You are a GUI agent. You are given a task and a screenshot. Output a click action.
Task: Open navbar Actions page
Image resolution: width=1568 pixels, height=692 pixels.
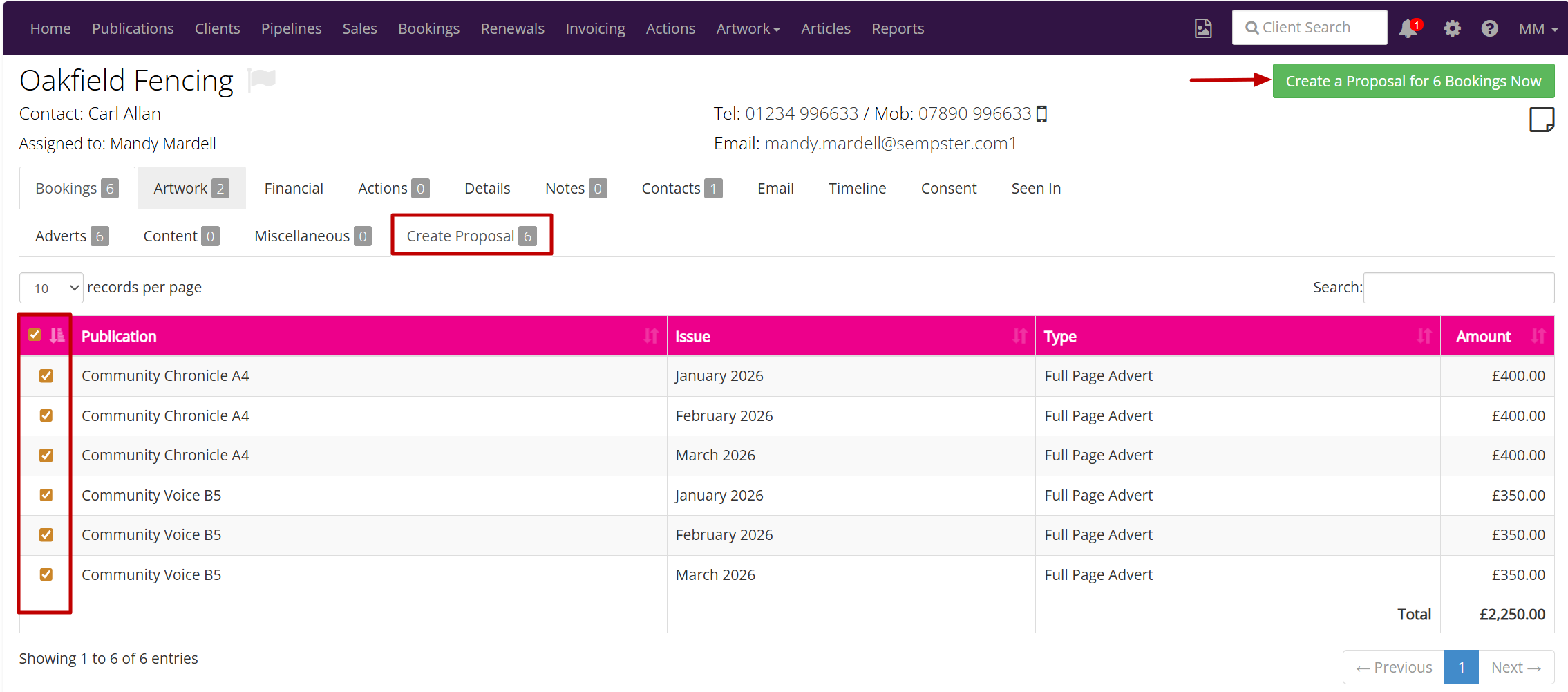click(670, 28)
